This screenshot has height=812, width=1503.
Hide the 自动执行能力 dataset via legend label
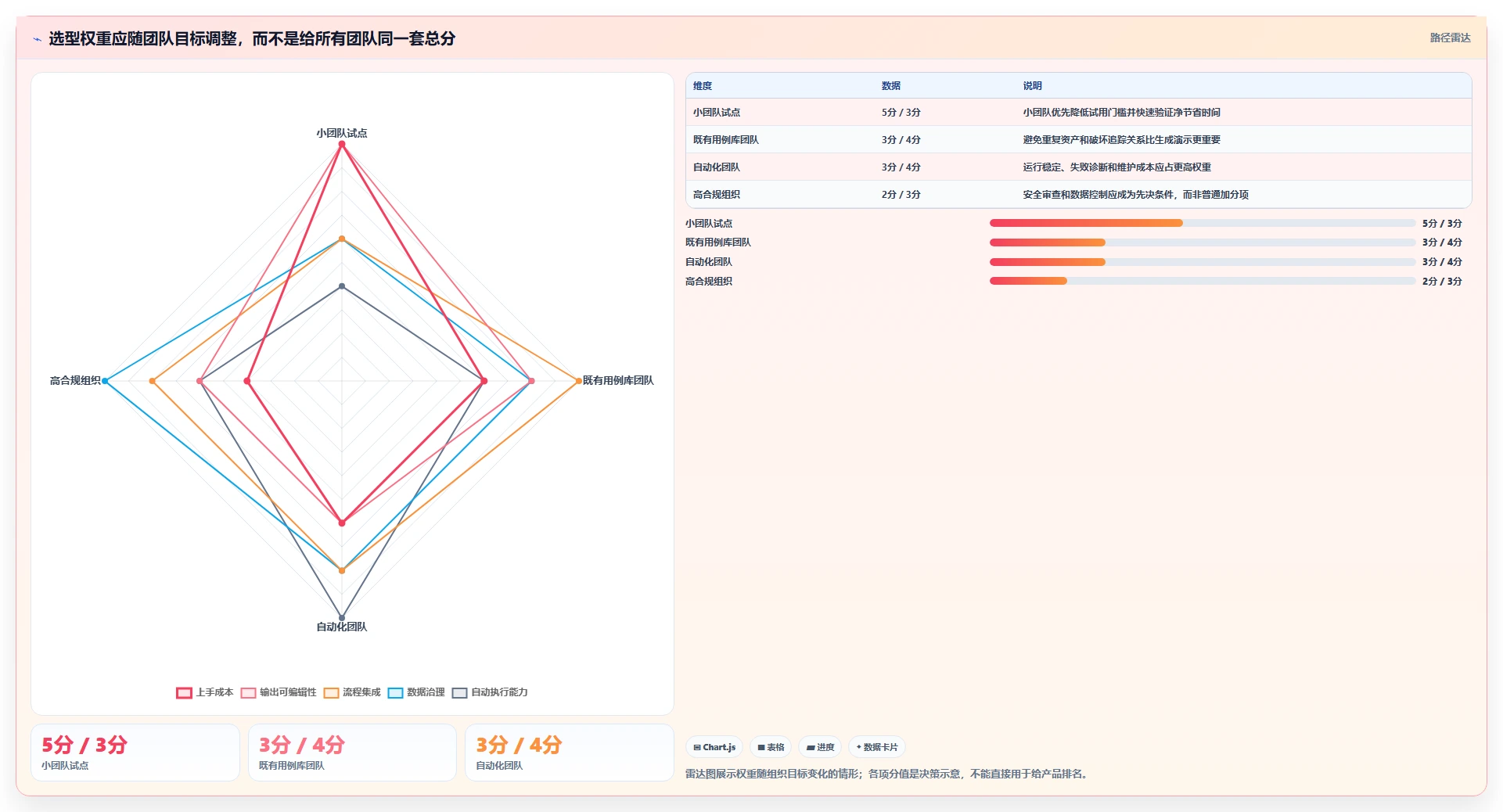[x=499, y=692]
